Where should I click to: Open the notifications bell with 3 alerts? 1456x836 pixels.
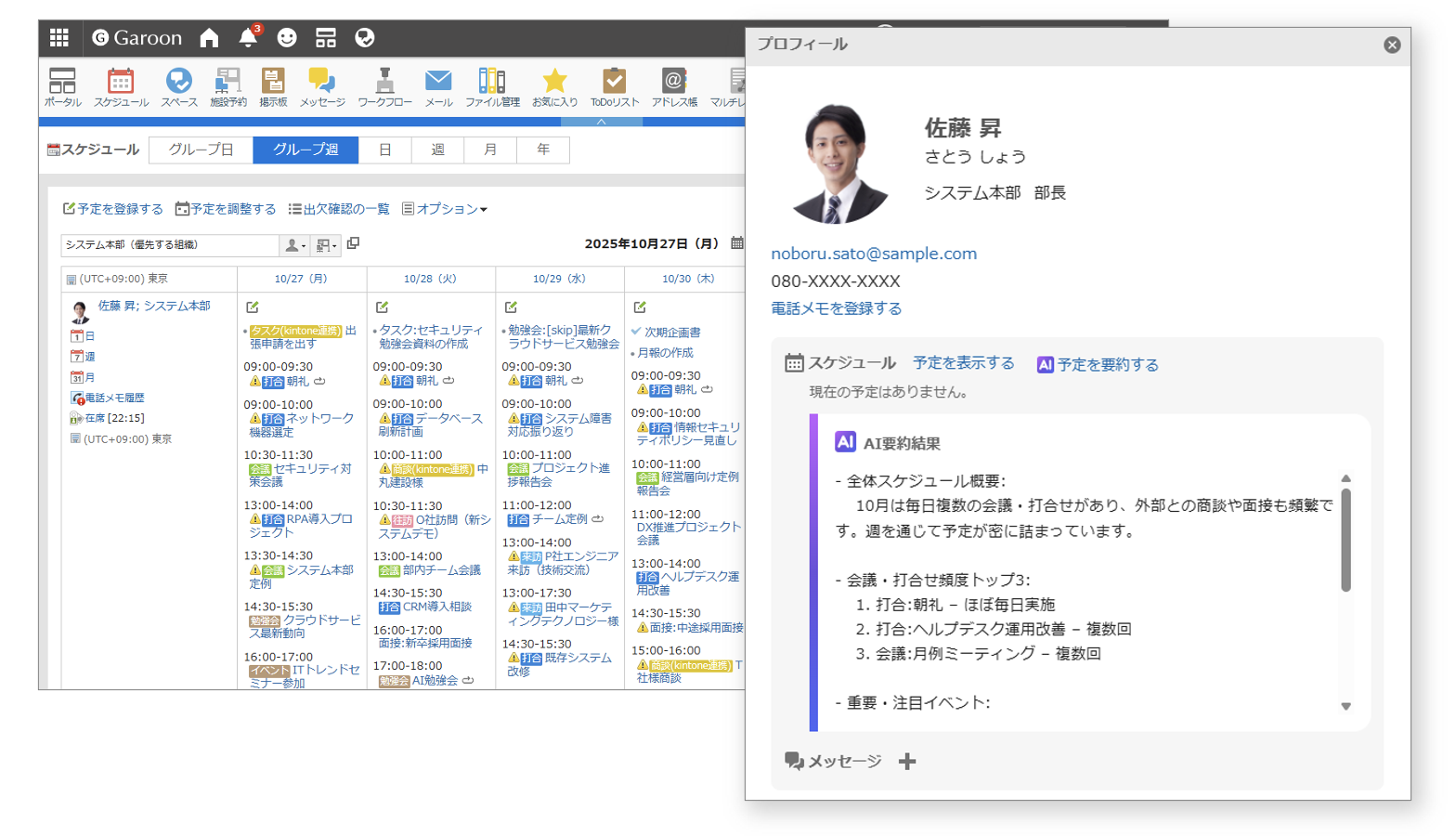[248, 37]
